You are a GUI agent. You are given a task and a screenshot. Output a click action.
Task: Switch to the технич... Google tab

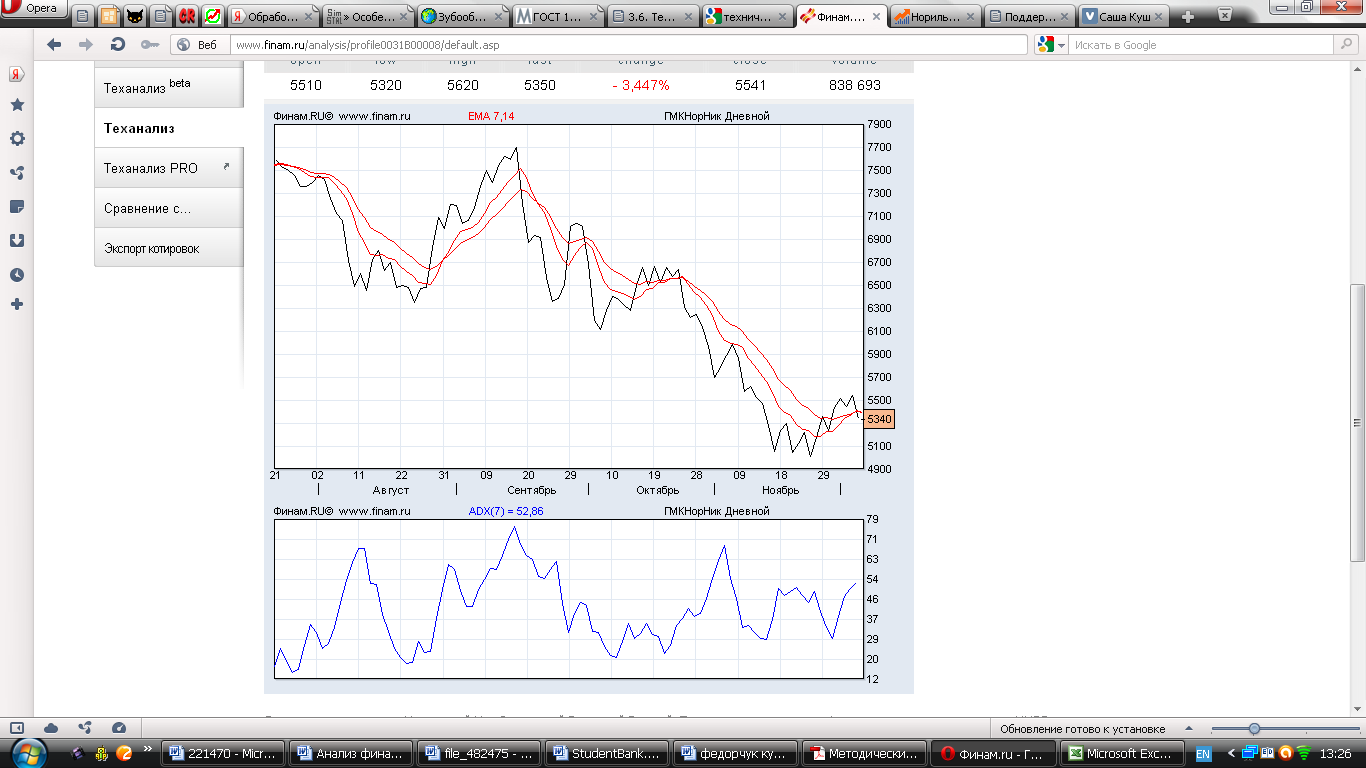tap(746, 17)
